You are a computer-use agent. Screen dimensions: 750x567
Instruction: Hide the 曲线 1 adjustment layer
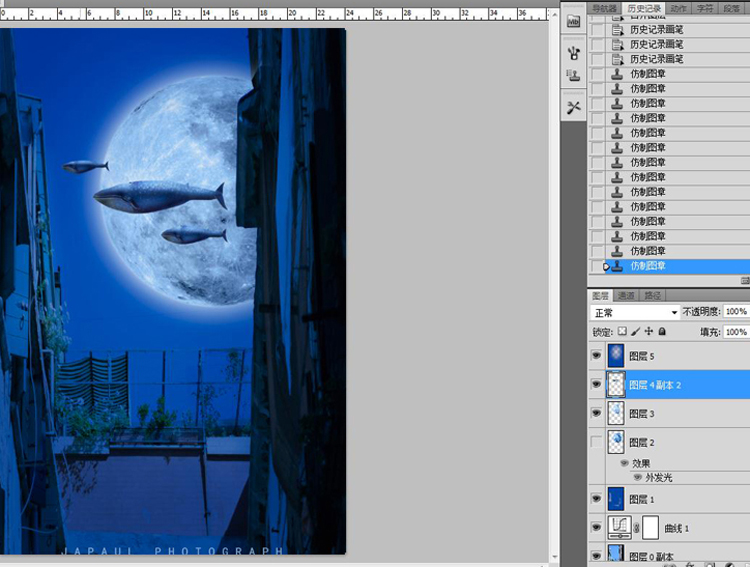pyautogui.click(x=596, y=527)
